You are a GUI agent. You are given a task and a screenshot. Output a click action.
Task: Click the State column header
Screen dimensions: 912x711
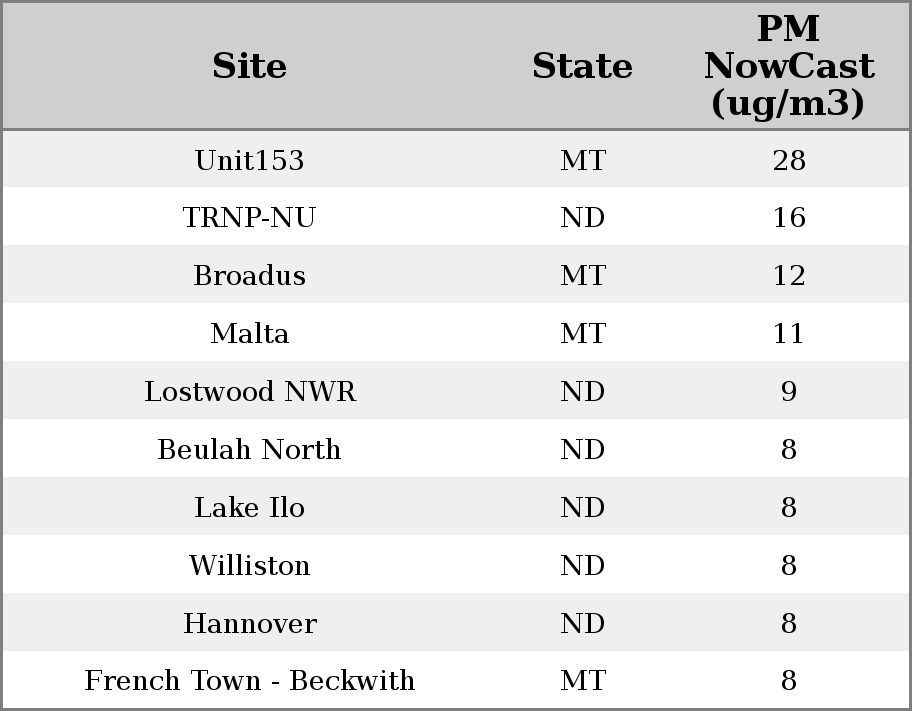(582, 66)
